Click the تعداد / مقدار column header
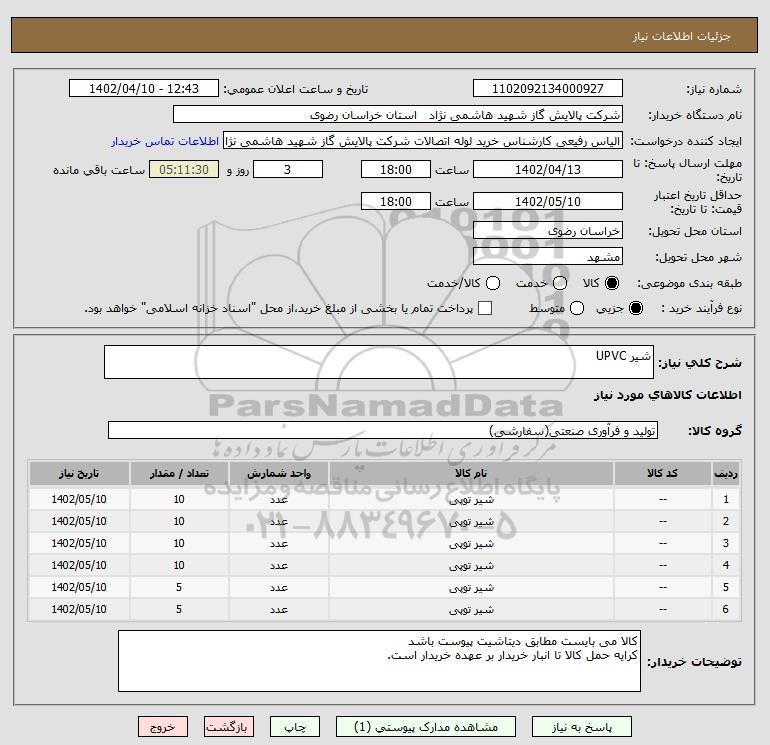770x745 pixels. pyautogui.click(x=179, y=473)
